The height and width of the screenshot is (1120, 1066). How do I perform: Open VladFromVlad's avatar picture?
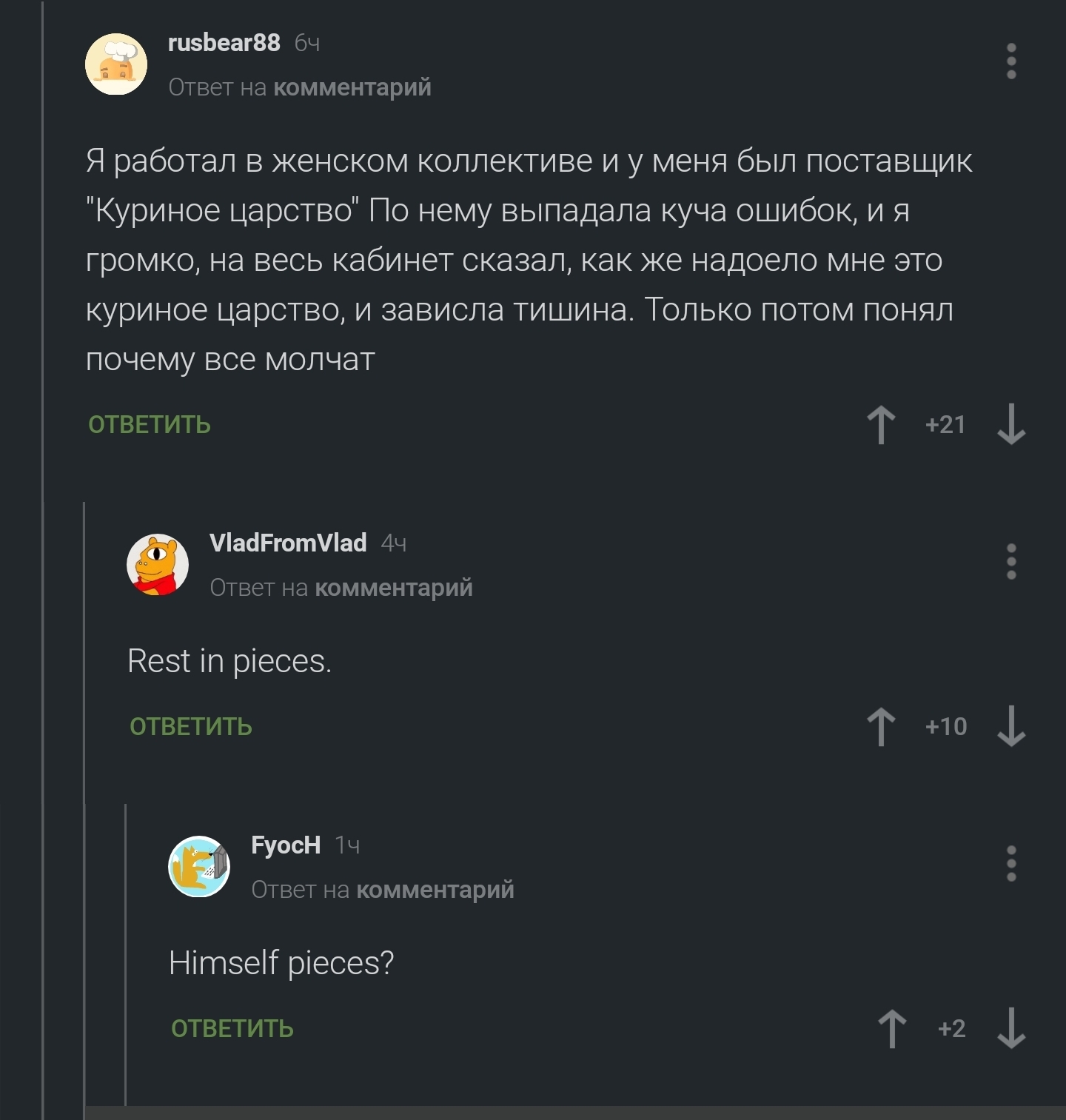coord(158,565)
